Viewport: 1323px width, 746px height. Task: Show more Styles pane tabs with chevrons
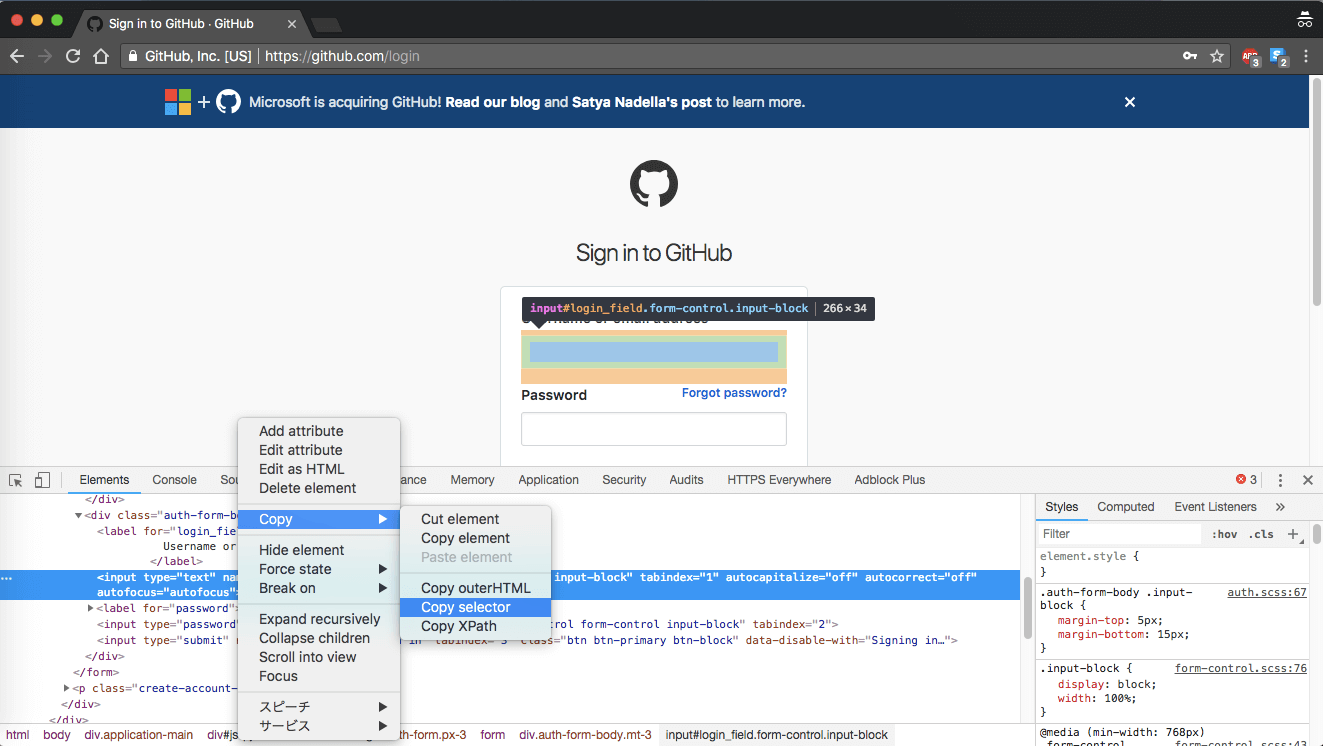(x=1280, y=507)
